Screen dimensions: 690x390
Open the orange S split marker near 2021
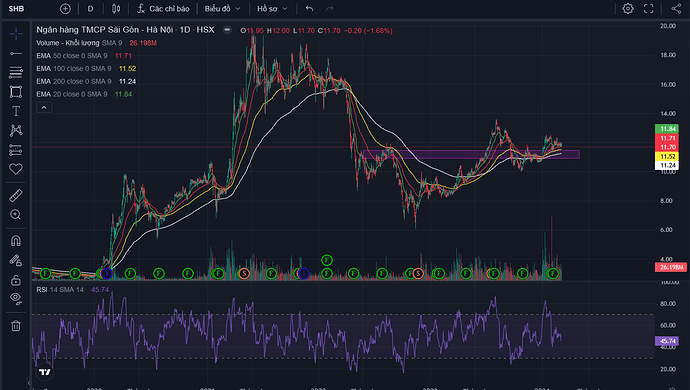pos(244,273)
